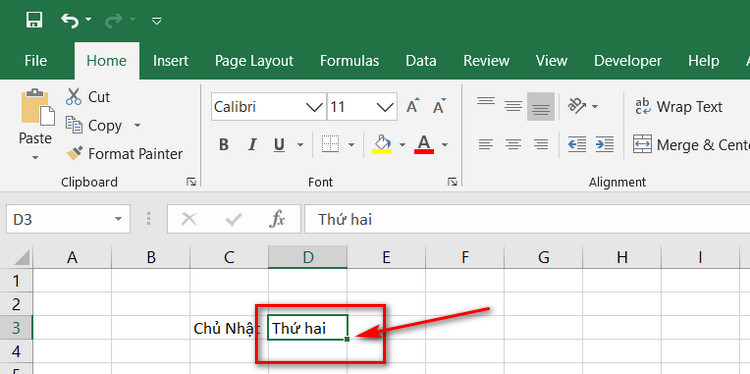This screenshot has width=750, height=374.
Task: Open Clipboard pane dialog launcher
Action: point(191,182)
